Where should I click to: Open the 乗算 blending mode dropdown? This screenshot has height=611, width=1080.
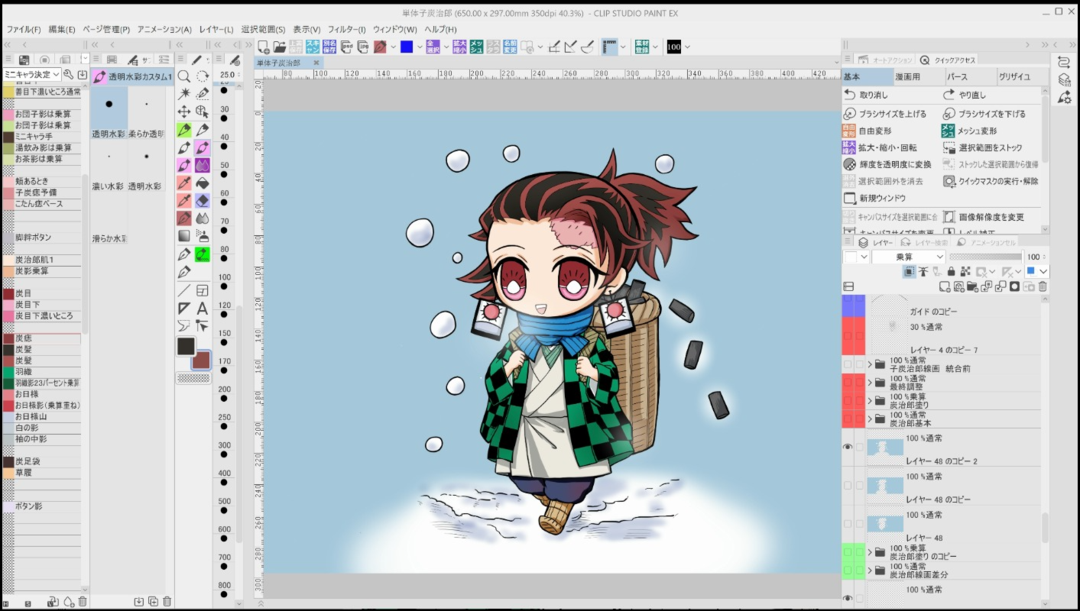[908, 256]
